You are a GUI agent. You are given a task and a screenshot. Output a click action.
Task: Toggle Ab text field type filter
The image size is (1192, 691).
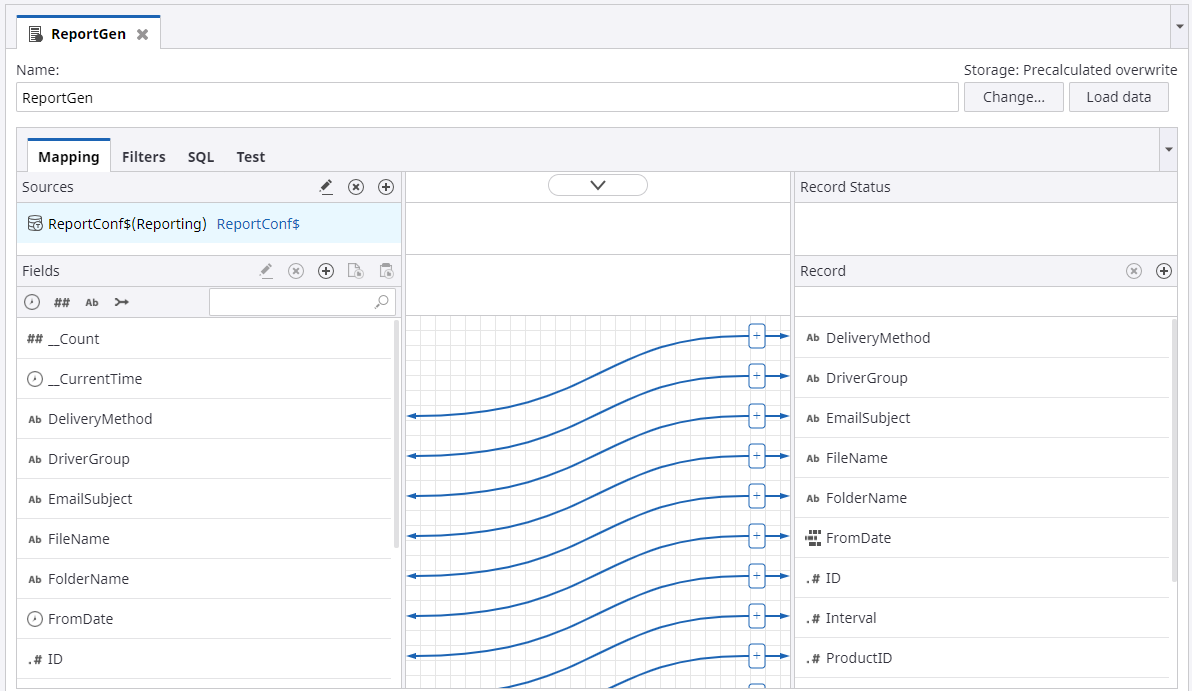92,302
